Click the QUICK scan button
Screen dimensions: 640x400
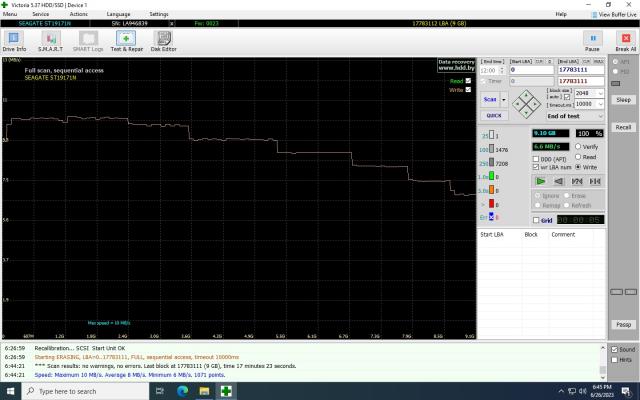[x=493, y=115]
